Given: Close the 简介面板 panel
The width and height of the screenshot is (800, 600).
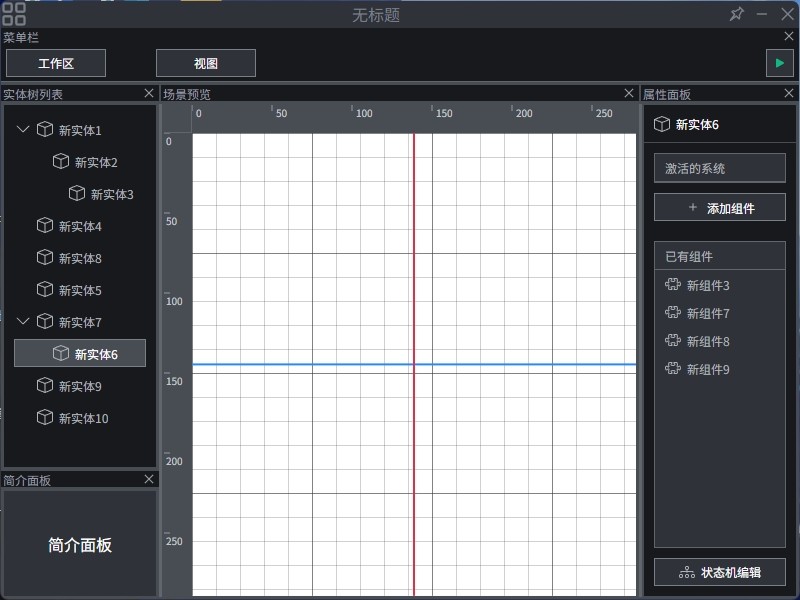Looking at the screenshot, I should coord(148,480).
